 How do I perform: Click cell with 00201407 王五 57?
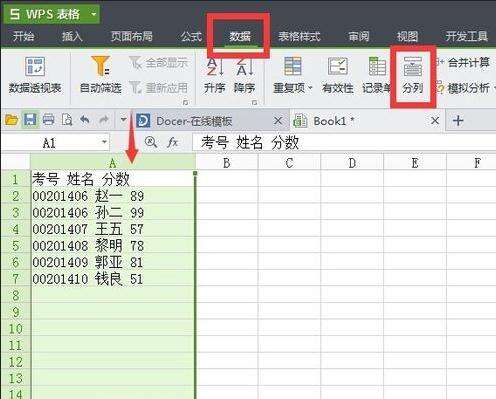tap(113, 229)
